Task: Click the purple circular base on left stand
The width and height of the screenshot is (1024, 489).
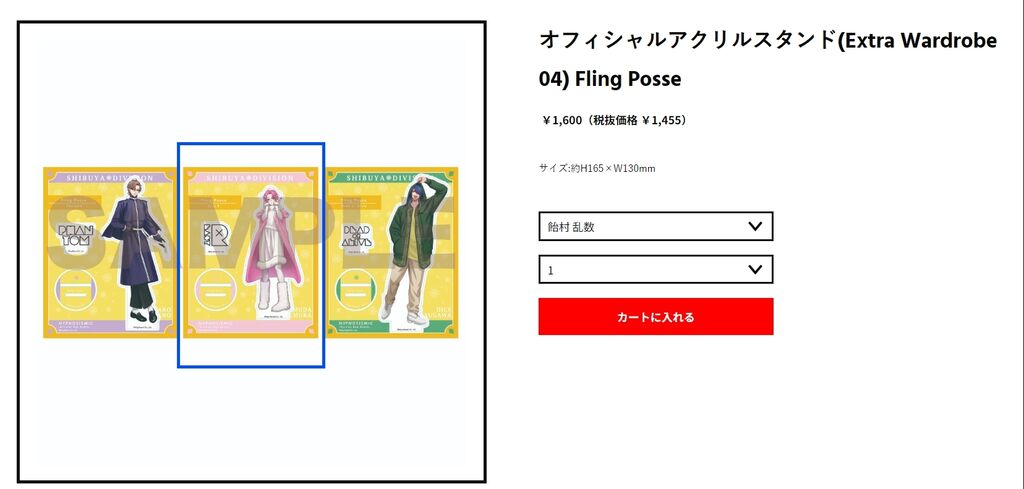Action: click(x=74, y=292)
